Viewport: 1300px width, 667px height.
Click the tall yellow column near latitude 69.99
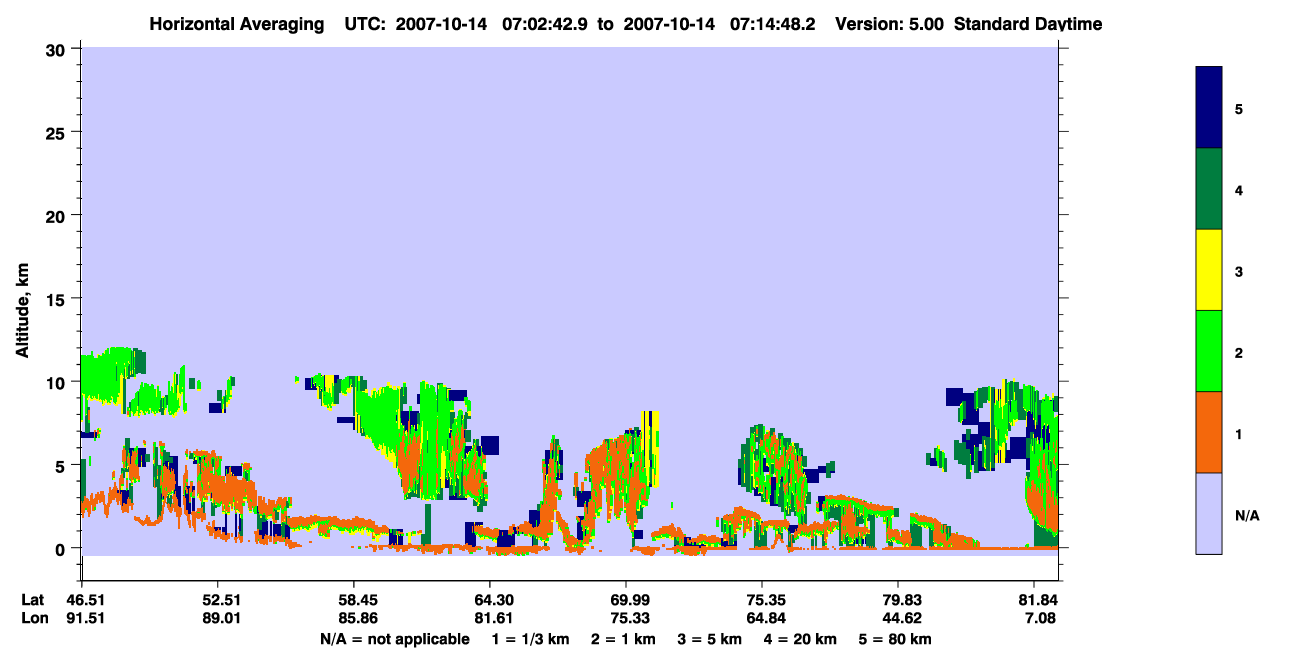pos(651,448)
